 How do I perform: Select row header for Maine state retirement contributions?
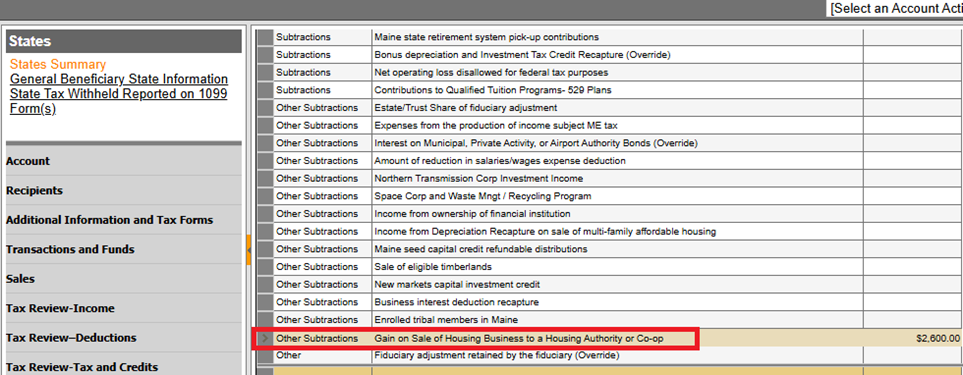pyautogui.click(x=265, y=37)
